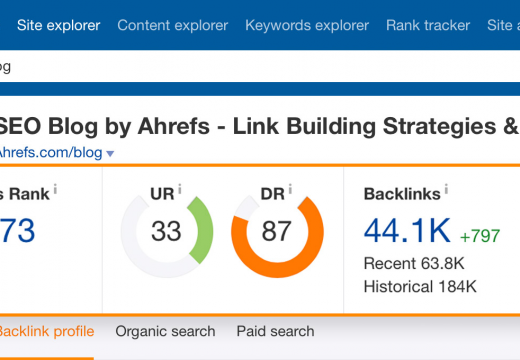Click the URL search input field
520x360 pixels.
[260, 66]
